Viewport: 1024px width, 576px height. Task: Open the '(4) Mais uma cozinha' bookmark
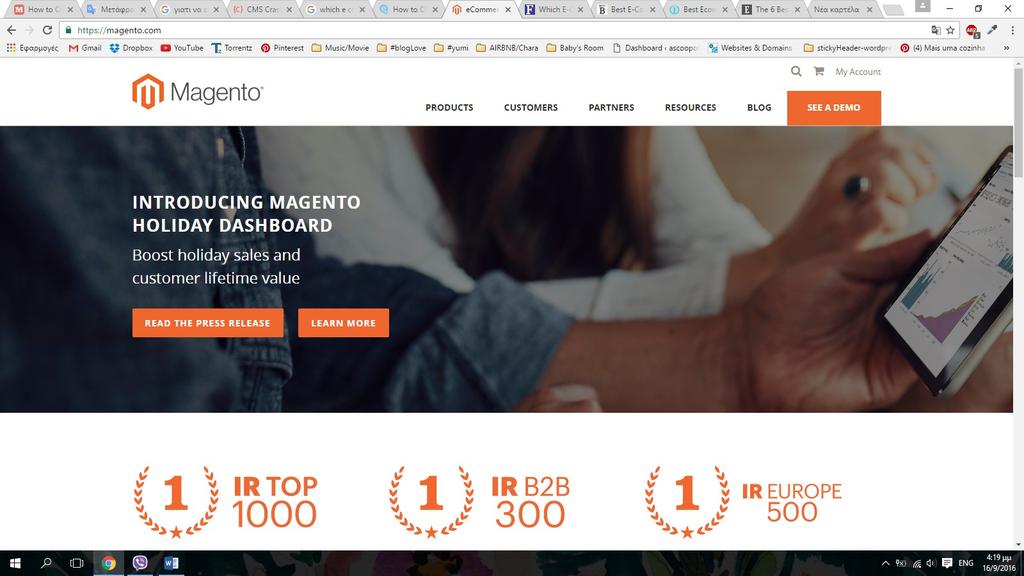[943, 48]
